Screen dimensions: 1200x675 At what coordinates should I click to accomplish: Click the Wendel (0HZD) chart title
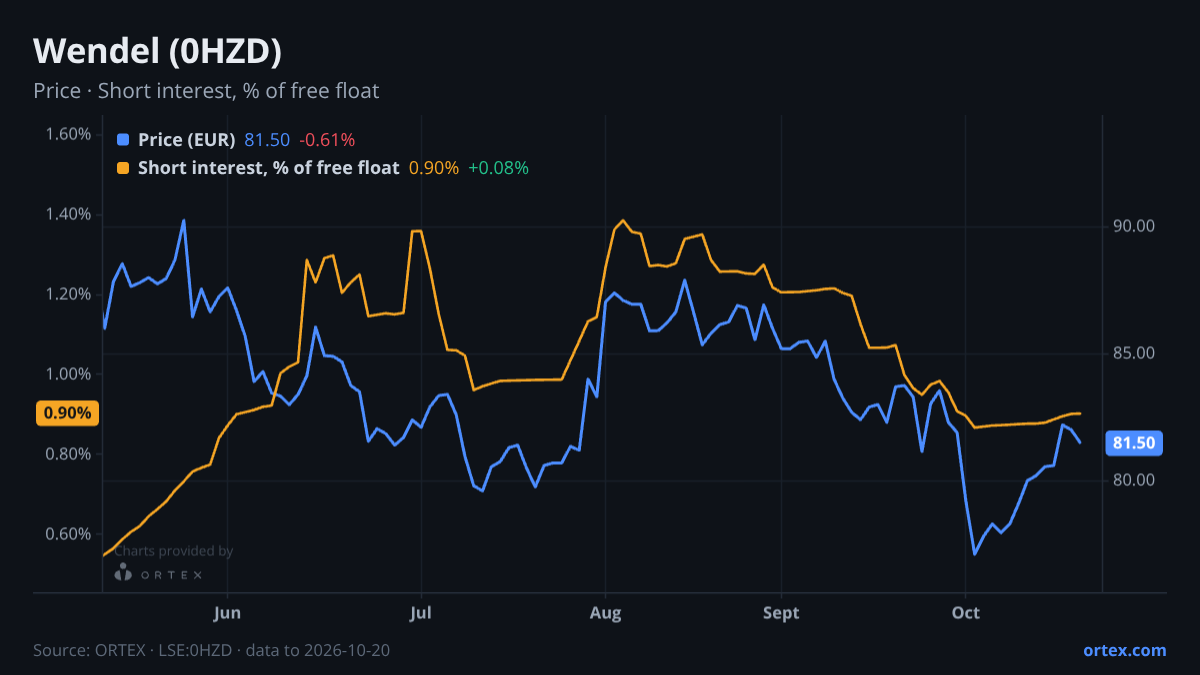click(x=157, y=50)
